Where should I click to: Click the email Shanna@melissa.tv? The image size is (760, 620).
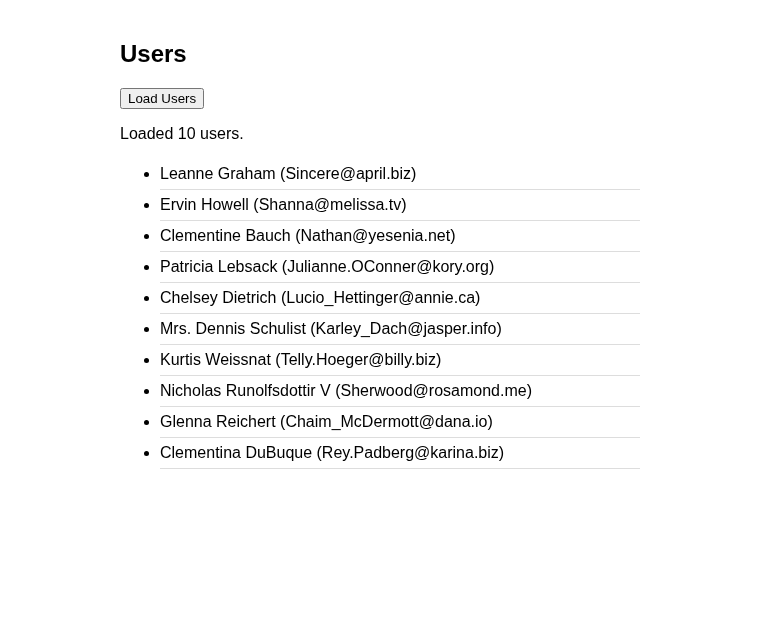(330, 205)
